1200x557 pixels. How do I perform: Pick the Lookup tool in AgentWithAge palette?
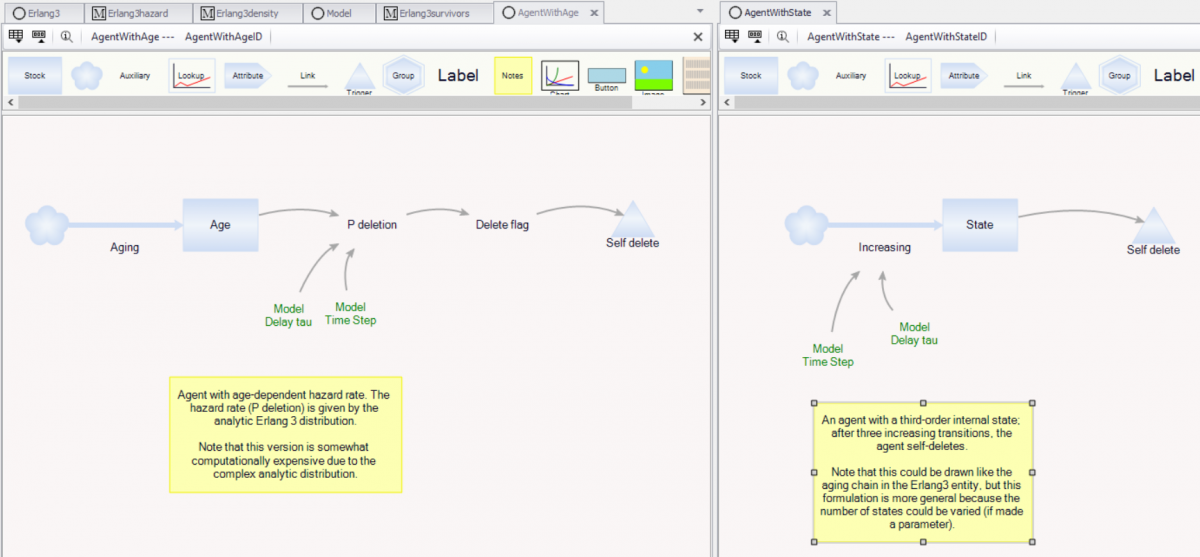(x=192, y=76)
